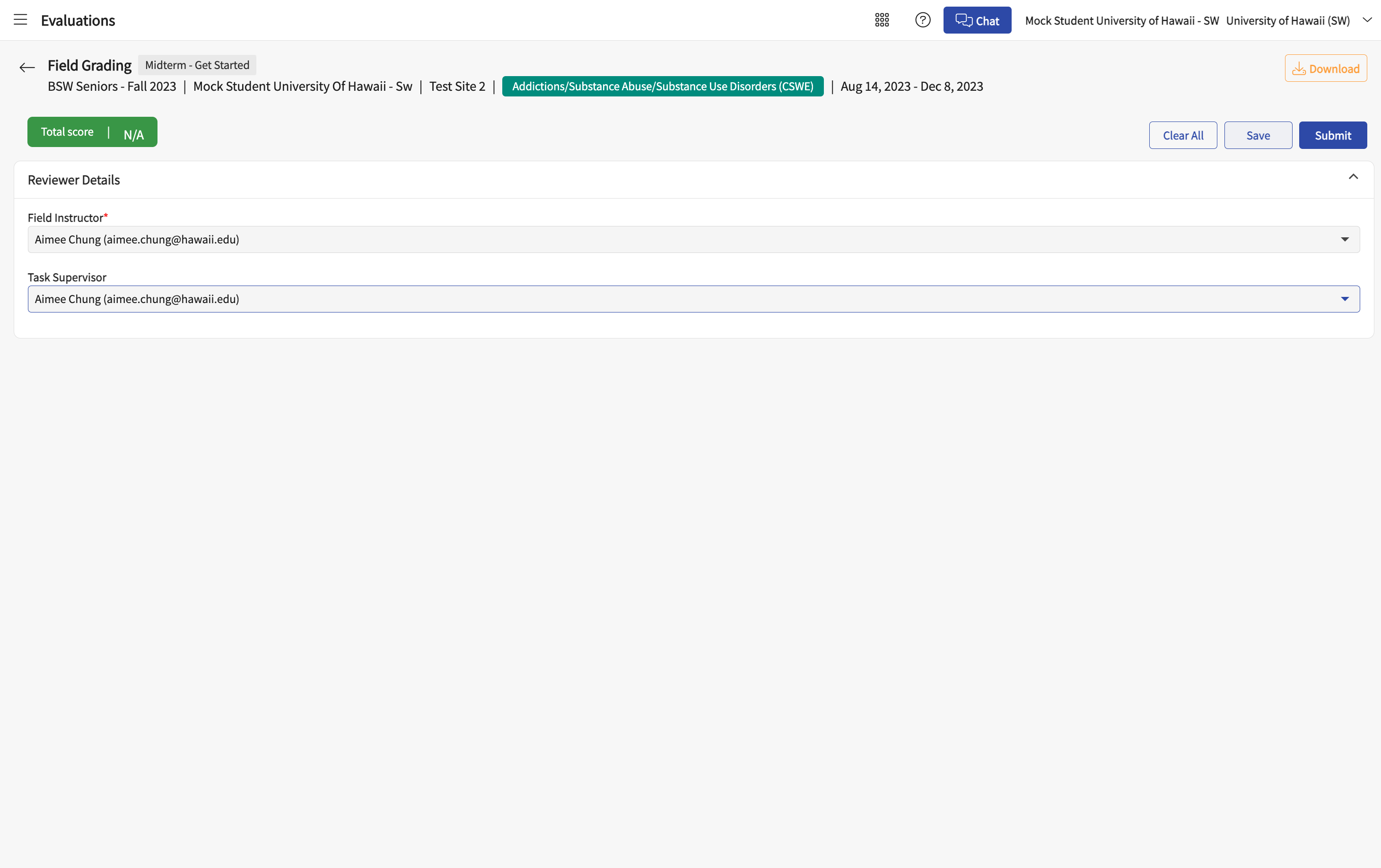Screen dimensions: 1381x868
Task: Click the BSW Seniors - Fall 2023 text
Action: click(x=112, y=87)
